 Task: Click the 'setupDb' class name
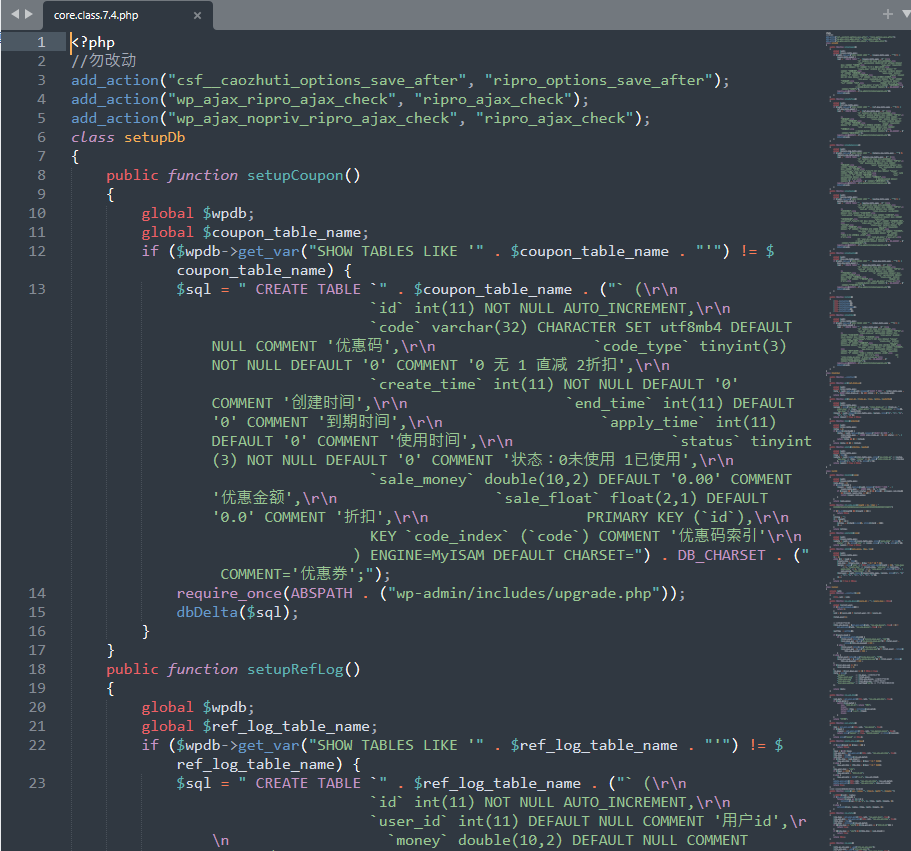(x=155, y=138)
